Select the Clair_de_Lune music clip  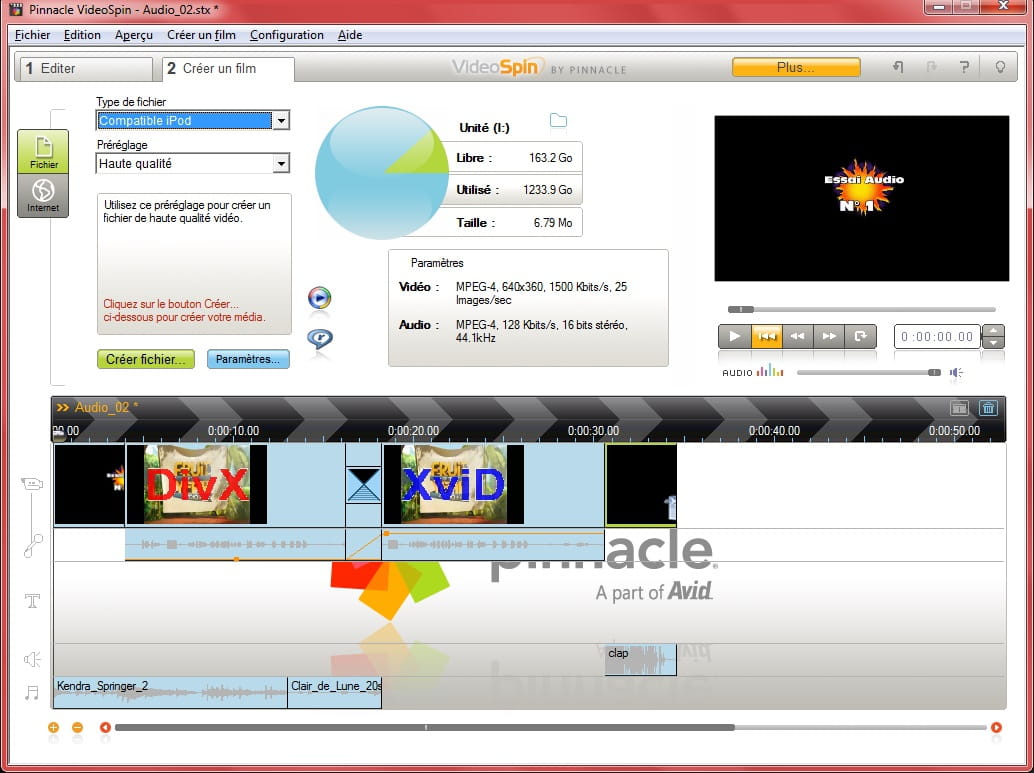(335, 693)
